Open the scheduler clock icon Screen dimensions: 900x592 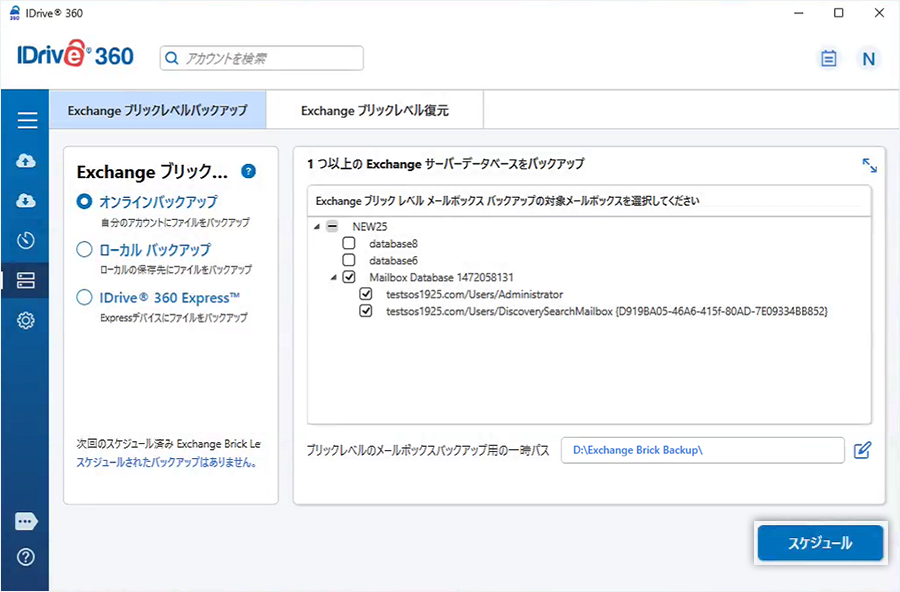click(x=27, y=241)
